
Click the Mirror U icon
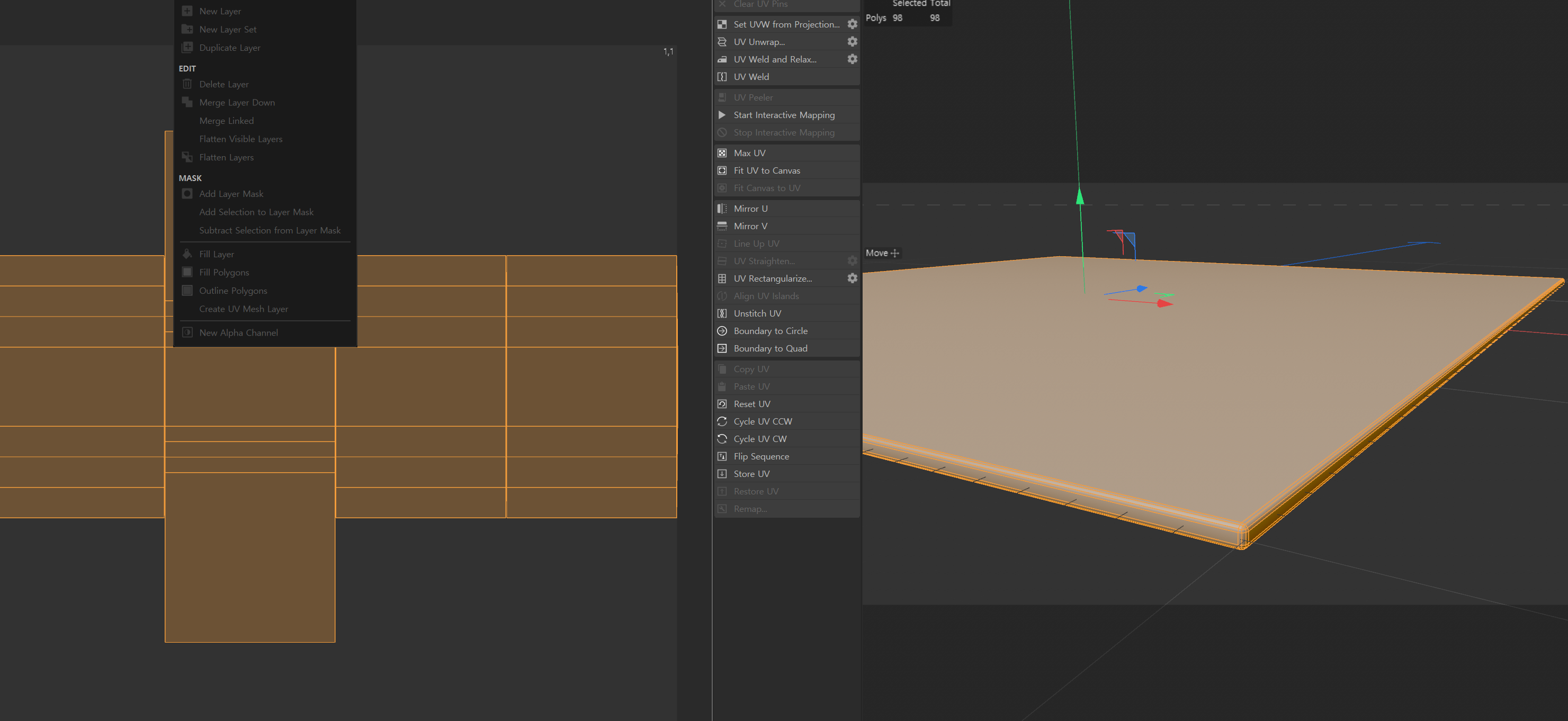(722, 209)
